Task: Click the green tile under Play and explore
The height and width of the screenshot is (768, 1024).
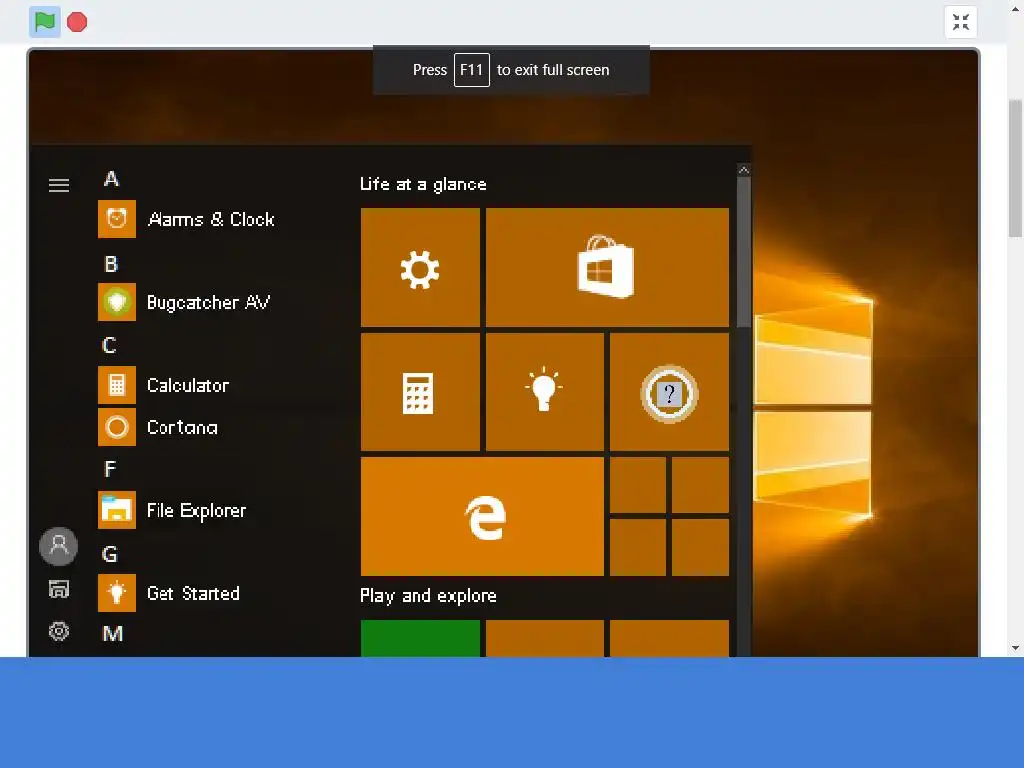Action: [420, 639]
